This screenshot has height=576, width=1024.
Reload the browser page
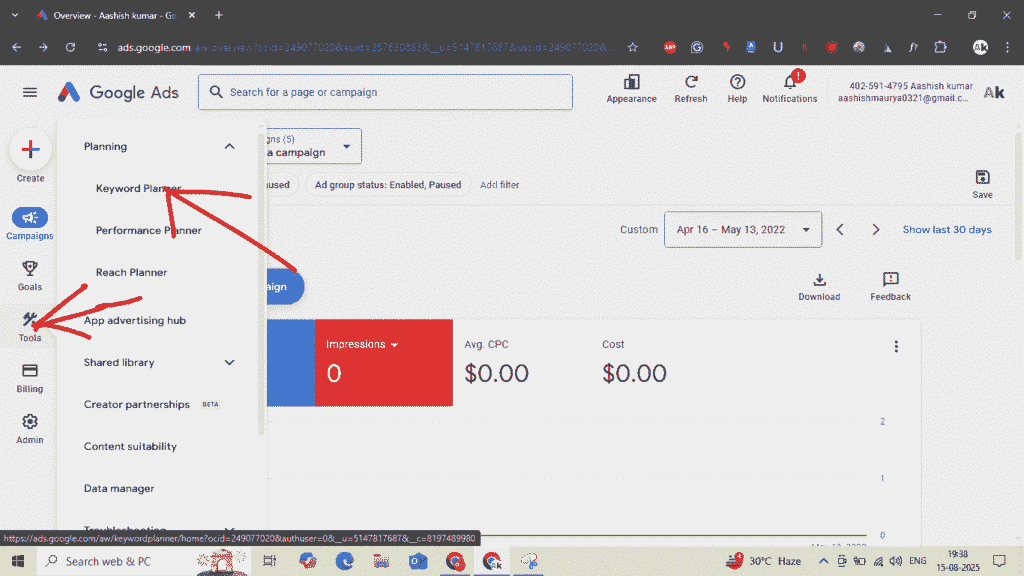coord(71,47)
